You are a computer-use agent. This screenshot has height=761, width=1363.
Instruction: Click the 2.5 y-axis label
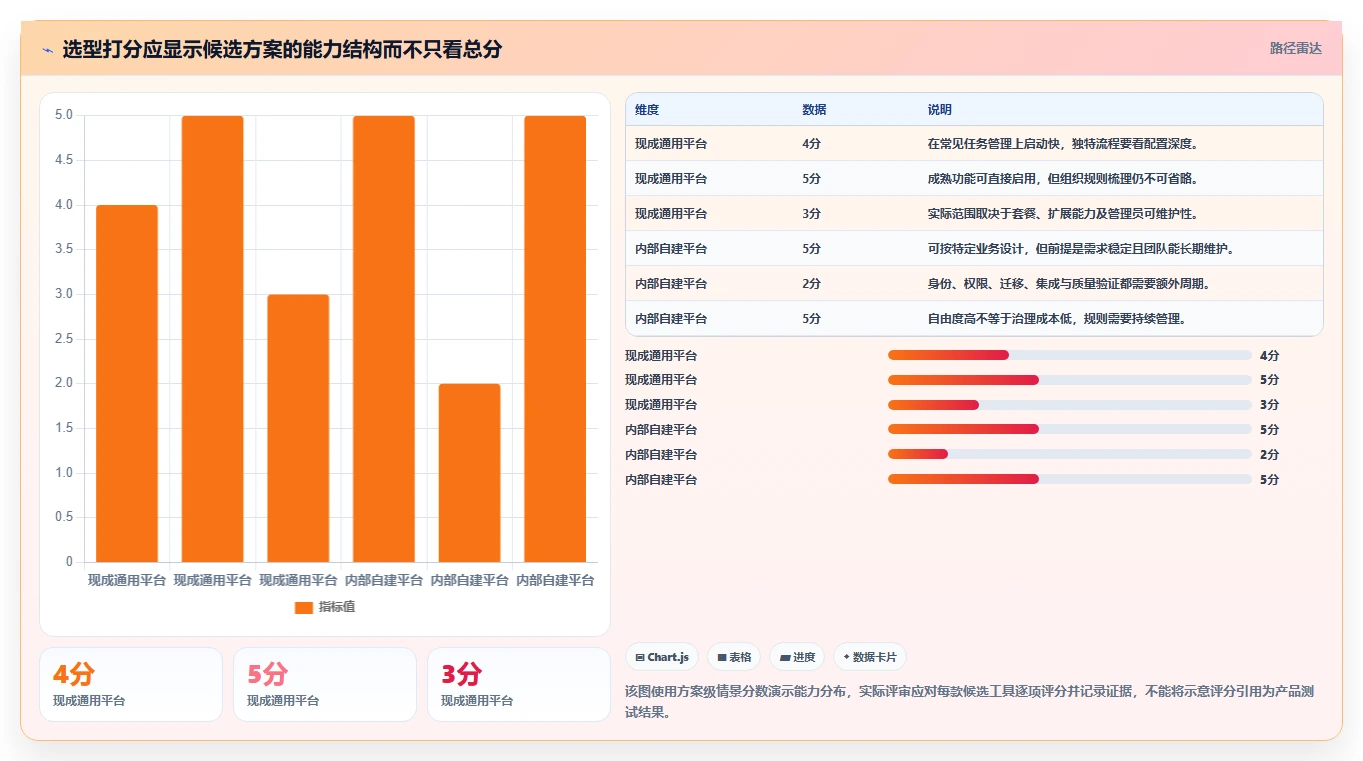[63, 339]
